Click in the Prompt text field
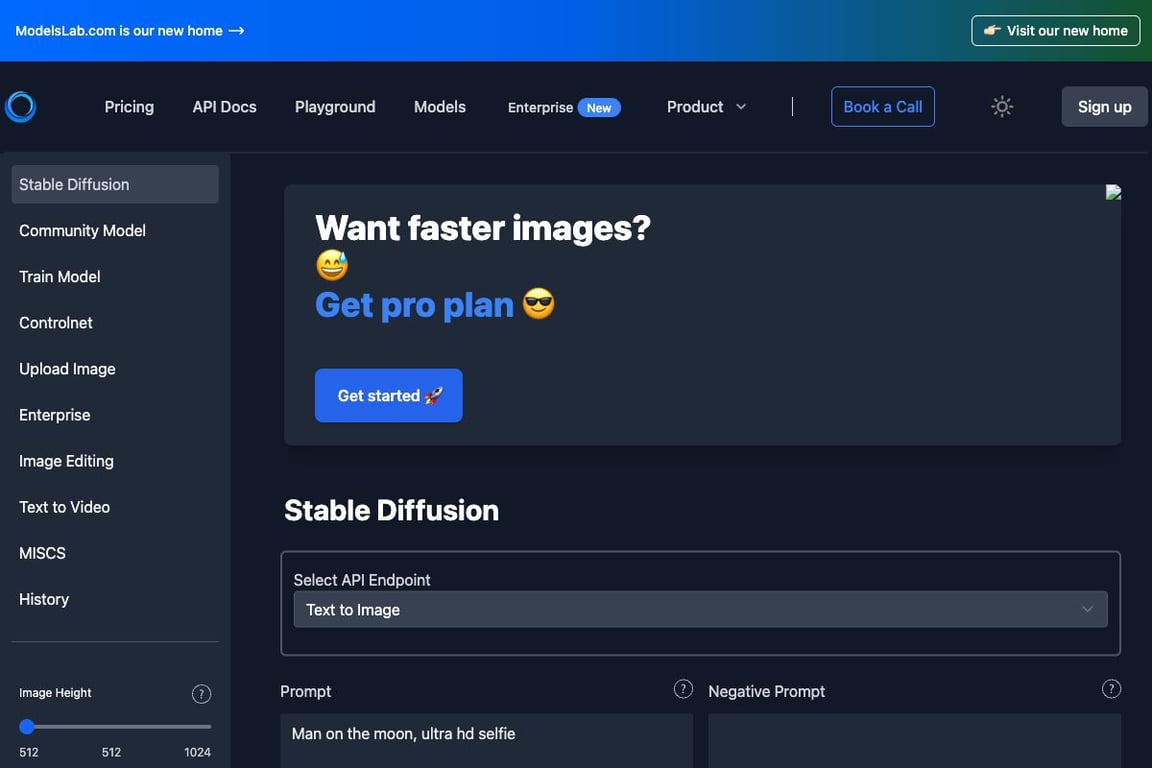Image resolution: width=1152 pixels, height=768 pixels. point(486,741)
